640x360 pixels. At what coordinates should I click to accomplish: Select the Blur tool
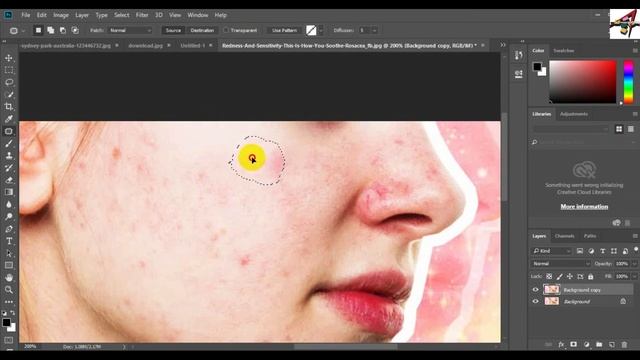[x=9, y=204]
